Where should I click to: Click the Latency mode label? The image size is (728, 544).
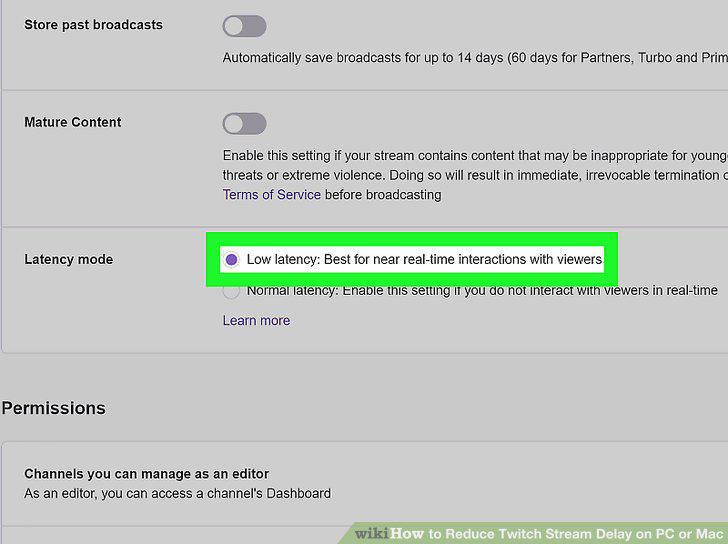69,259
